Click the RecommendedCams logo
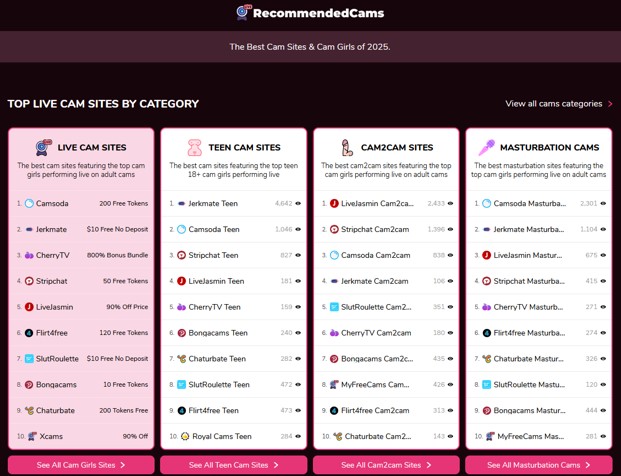Viewport: 621px width, 476px height. click(310, 13)
